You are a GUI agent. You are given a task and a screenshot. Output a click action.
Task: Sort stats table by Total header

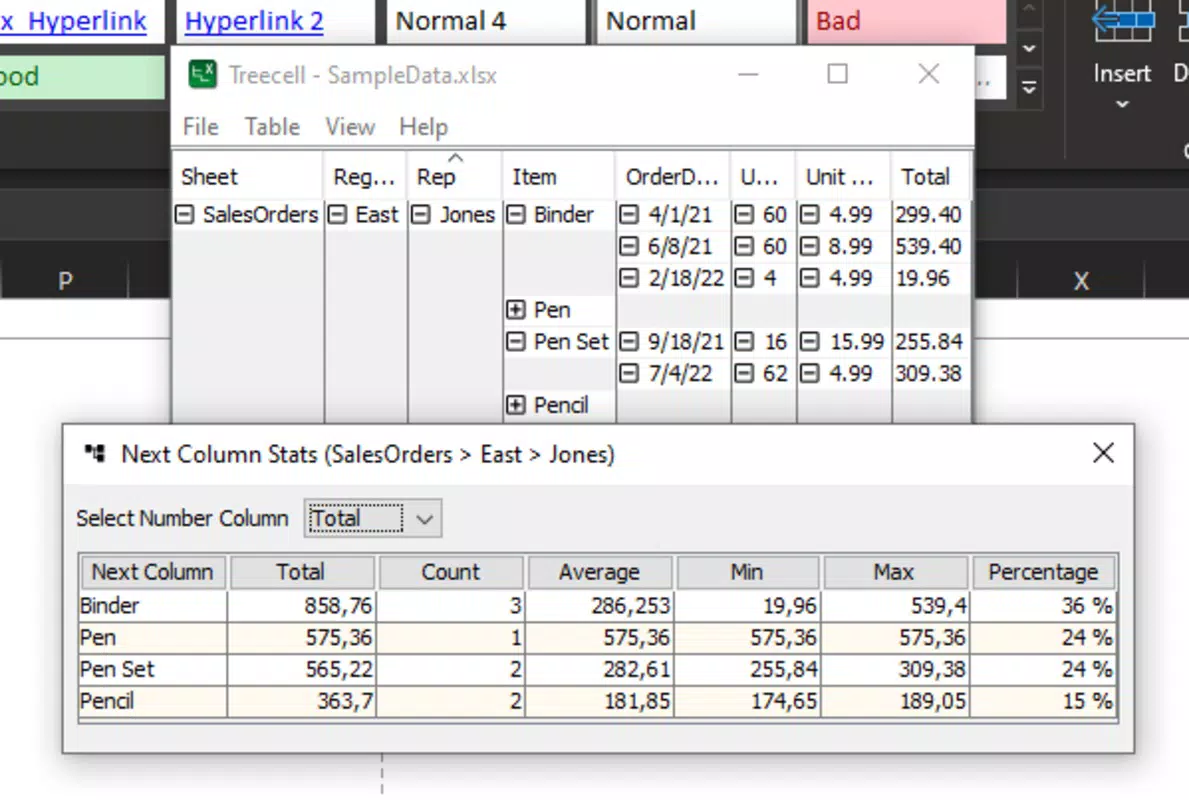tap(301, 572)
